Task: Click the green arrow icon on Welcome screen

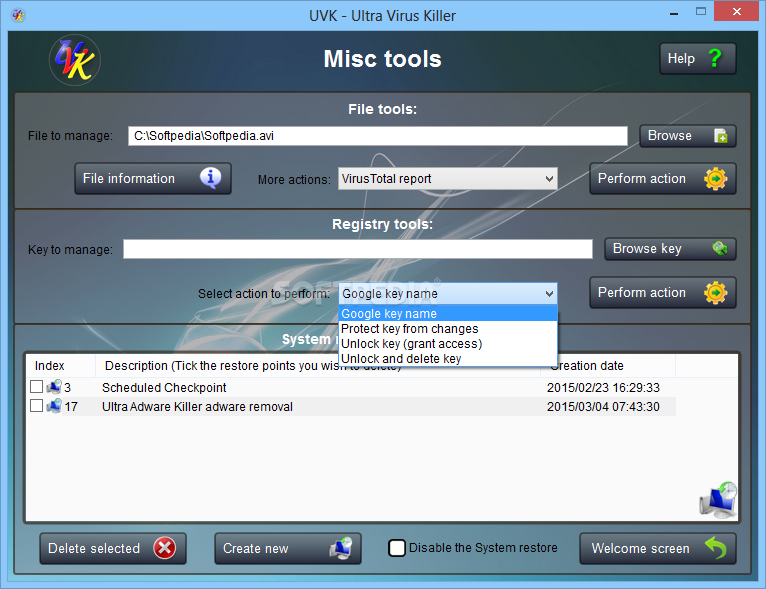Action: pyautogui.click(x=716, y=547)
